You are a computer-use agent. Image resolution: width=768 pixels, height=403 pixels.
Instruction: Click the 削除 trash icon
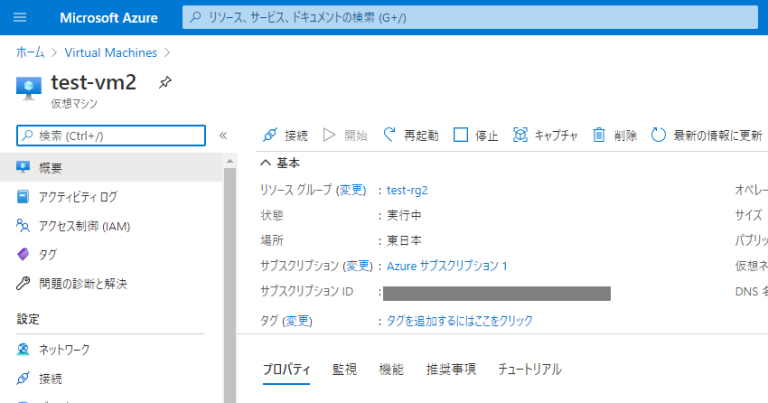click(599, 135)
